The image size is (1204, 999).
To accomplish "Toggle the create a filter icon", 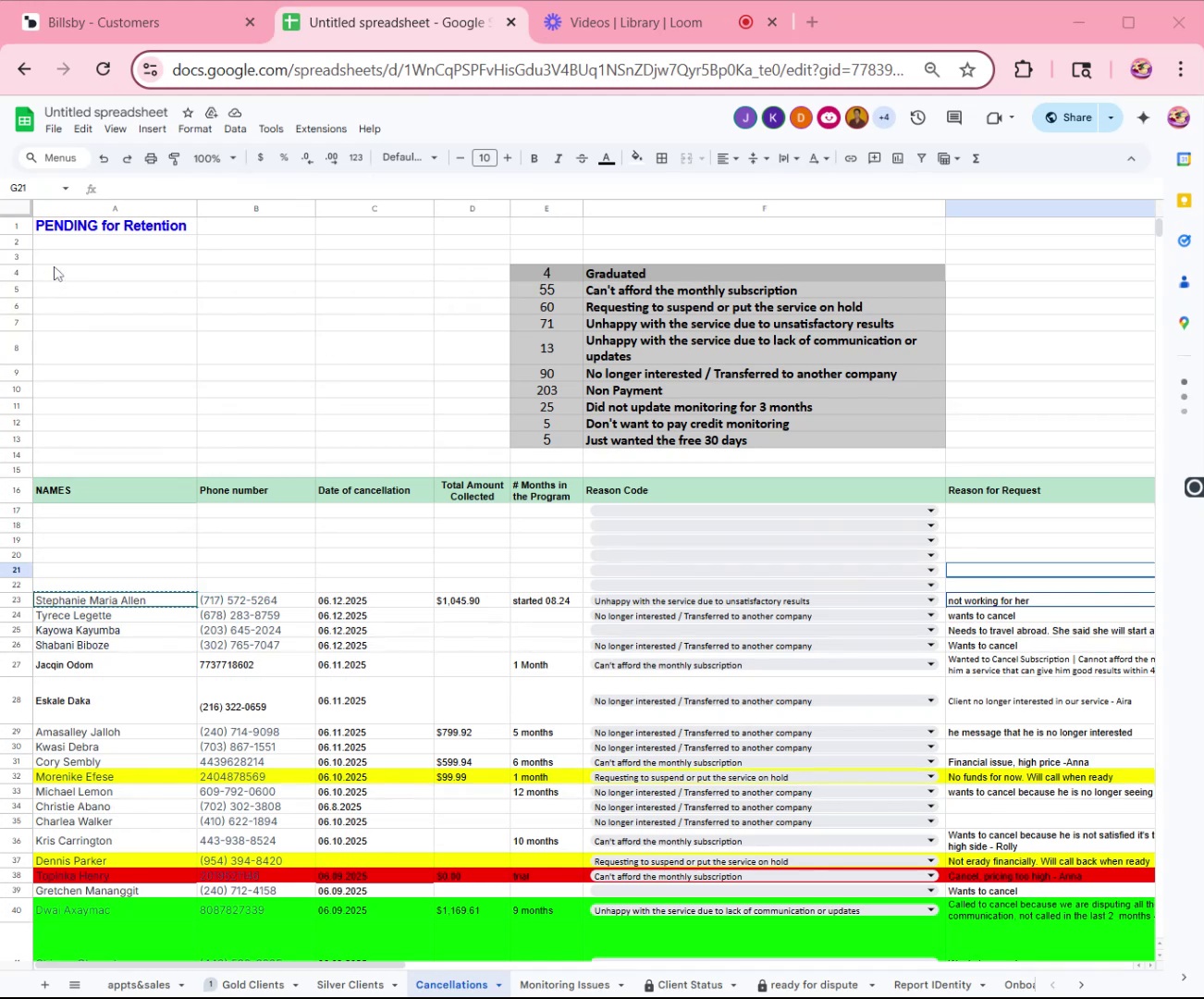I will click(921, 158).
